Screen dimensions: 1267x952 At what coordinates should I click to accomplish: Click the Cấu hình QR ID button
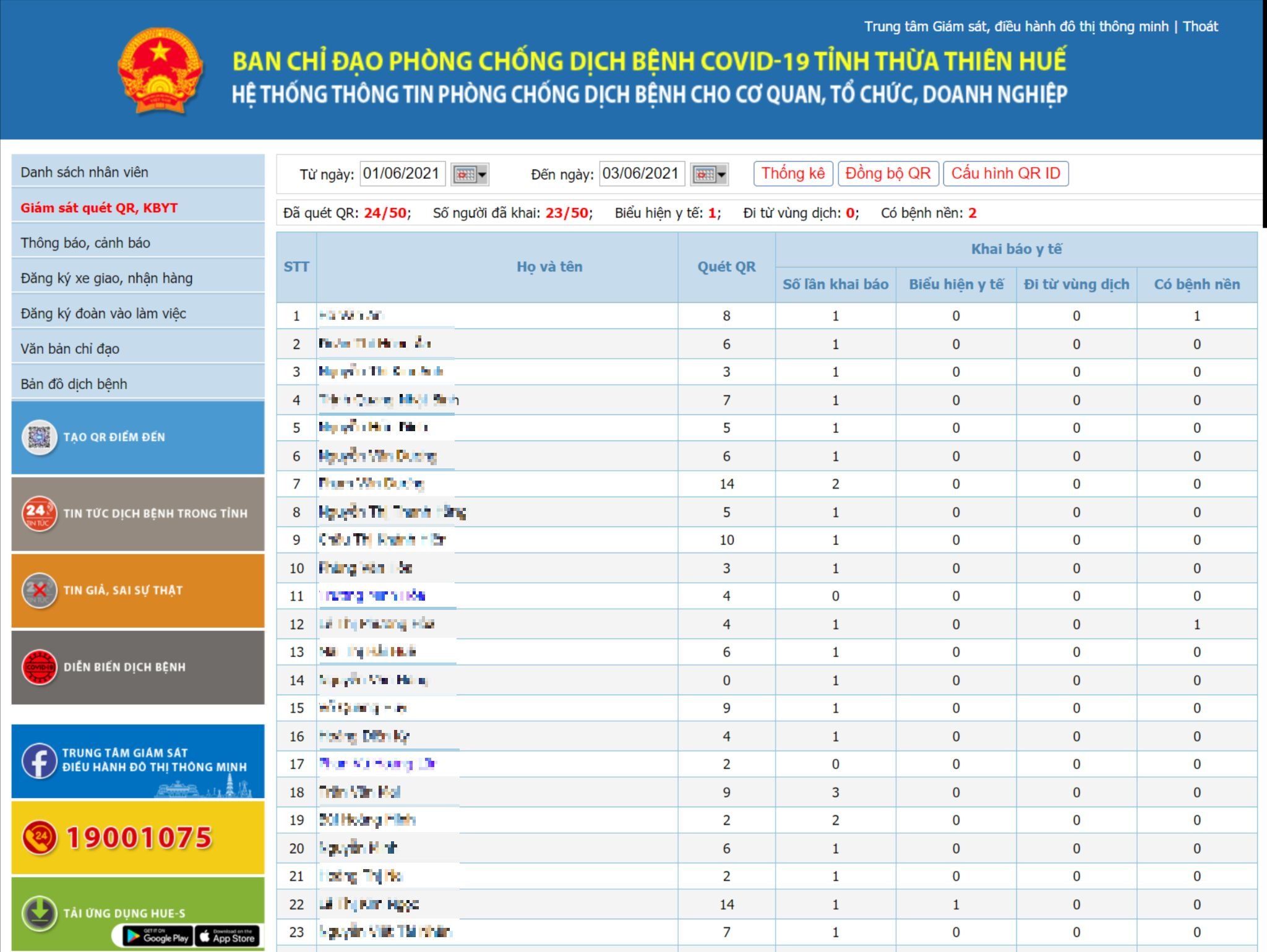point(1005,174)
